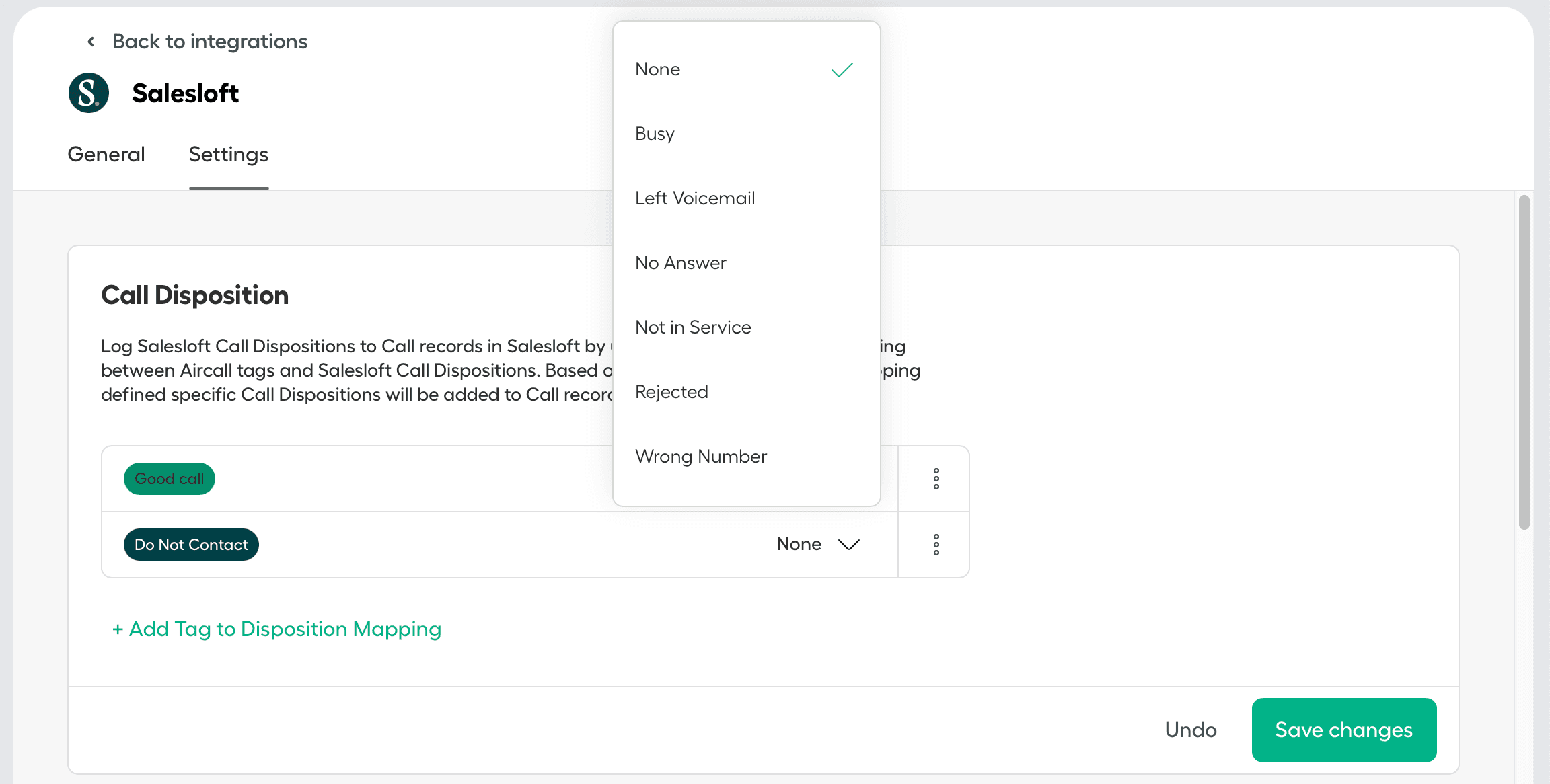Image resolution: width=1550 pixels, height=784 pixels.
Task: Select the None option in dropdown
Action: (x=658, y=69)
